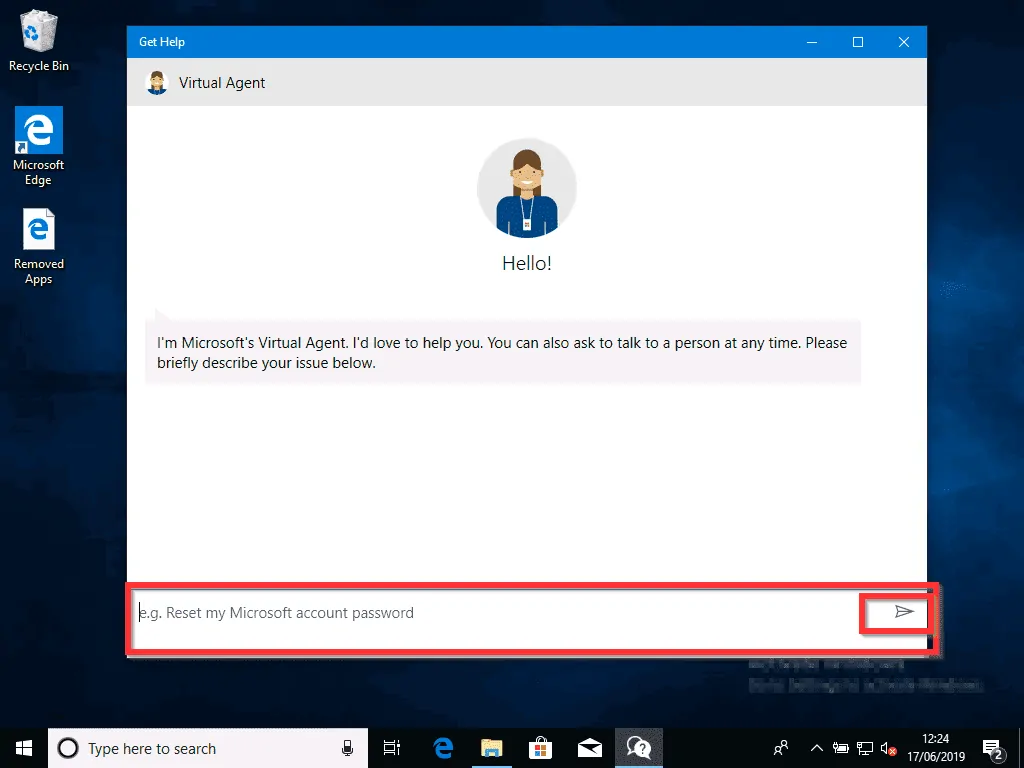
Task: Open Task View on the taskbar
Action: (x=391, y=747)
